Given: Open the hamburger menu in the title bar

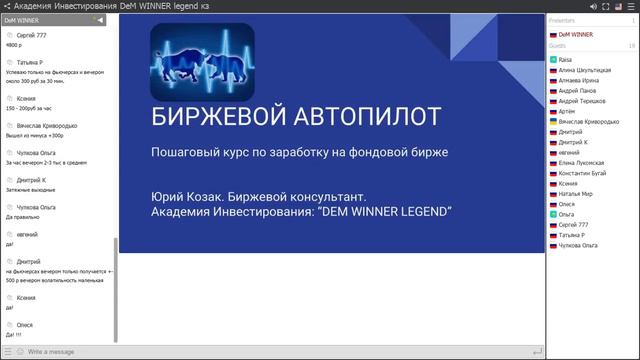Looking at the screenshot, I should click(x=631, y=7).
